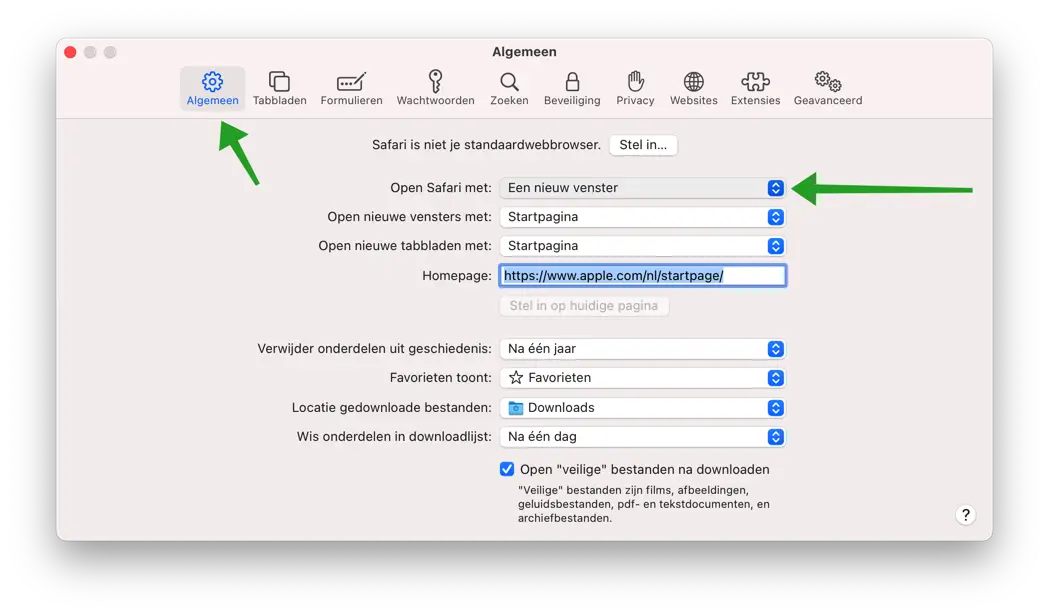
Task: Go to the Zoeken magnifier pane
Action: coord(509,88)
